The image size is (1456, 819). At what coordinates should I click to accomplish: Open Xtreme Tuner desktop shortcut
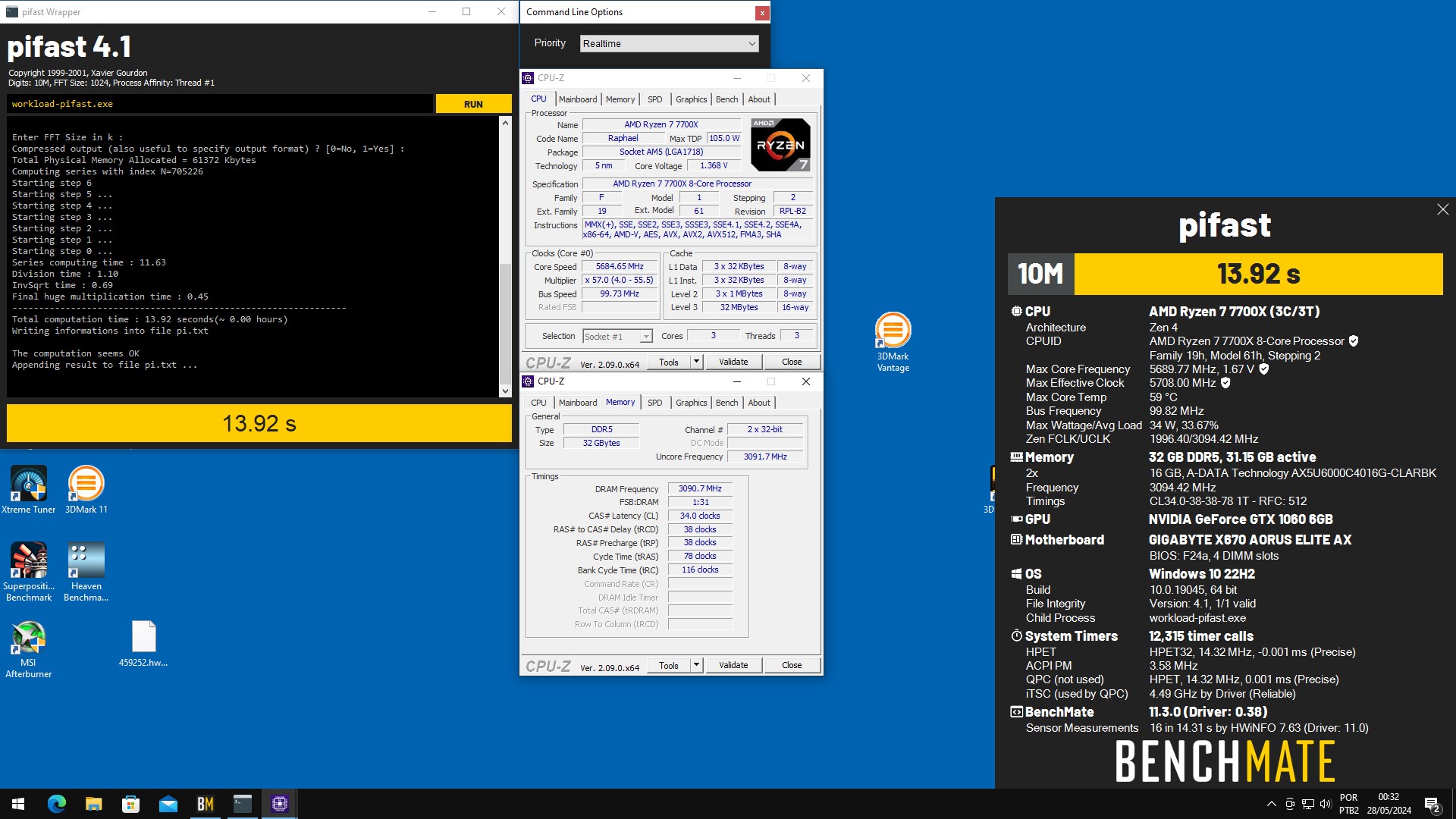pos(29,490)
